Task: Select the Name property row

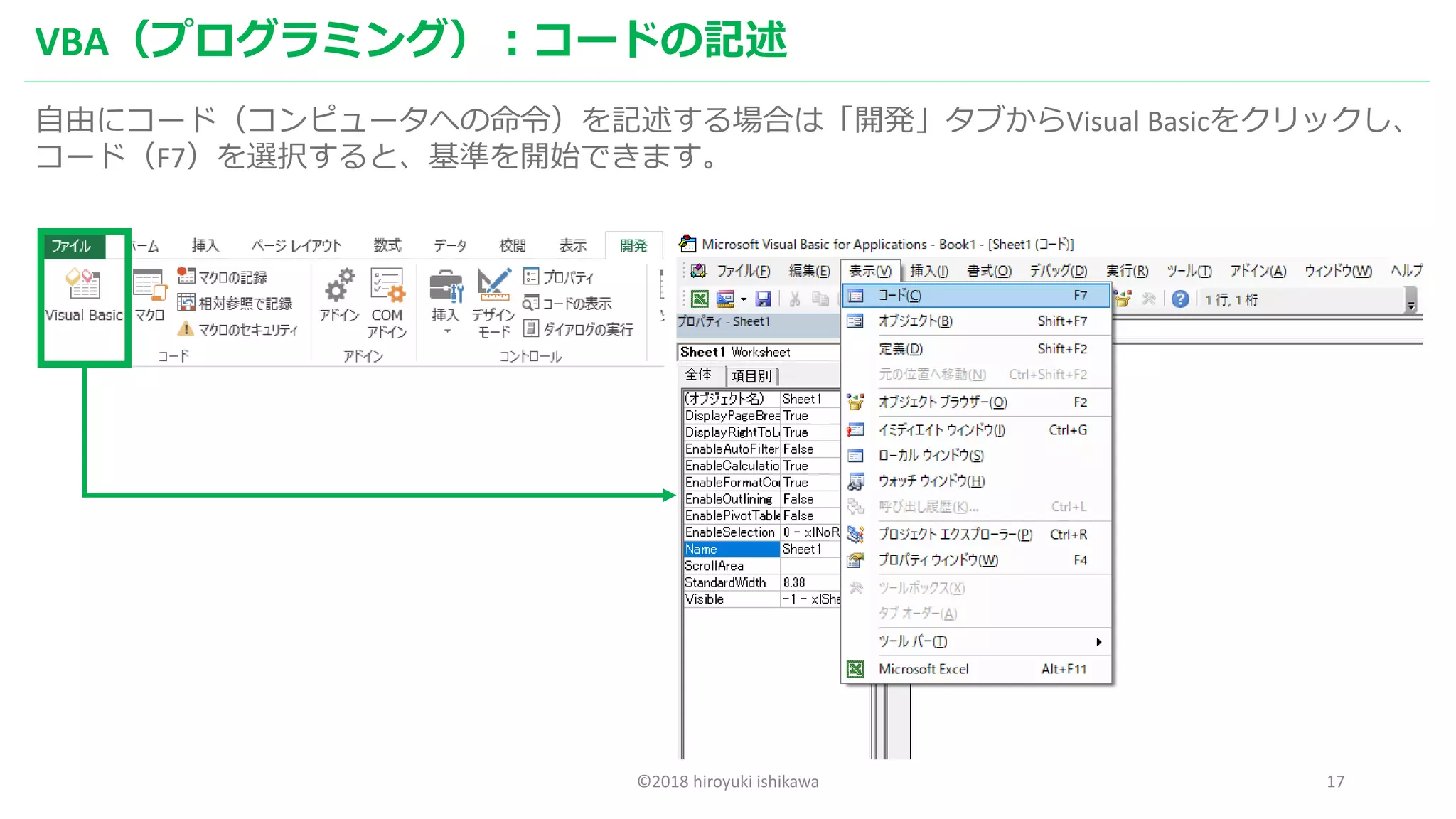Action: [761, 550]
